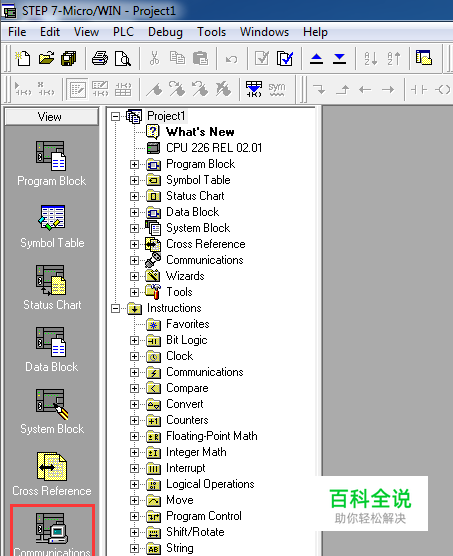This screenshot has height=556, width=453.
Task: Click the Compile All toolbar icon
Action: [285, 58]
